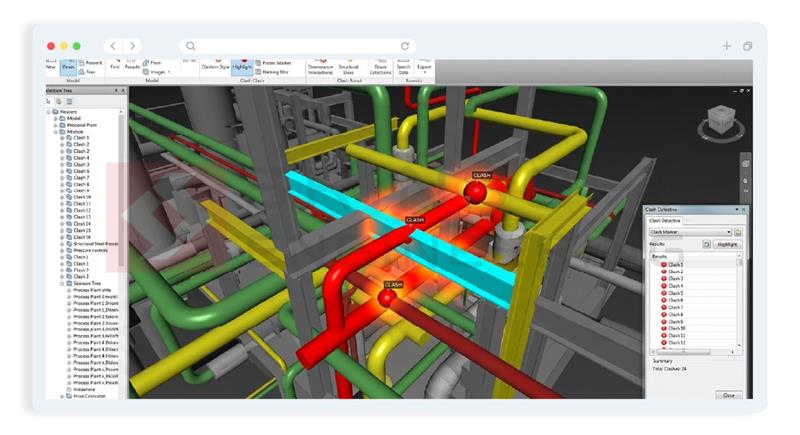Expand the Process Plant tree node
This screenshot has width=800, height=435.
coord(54,124)
